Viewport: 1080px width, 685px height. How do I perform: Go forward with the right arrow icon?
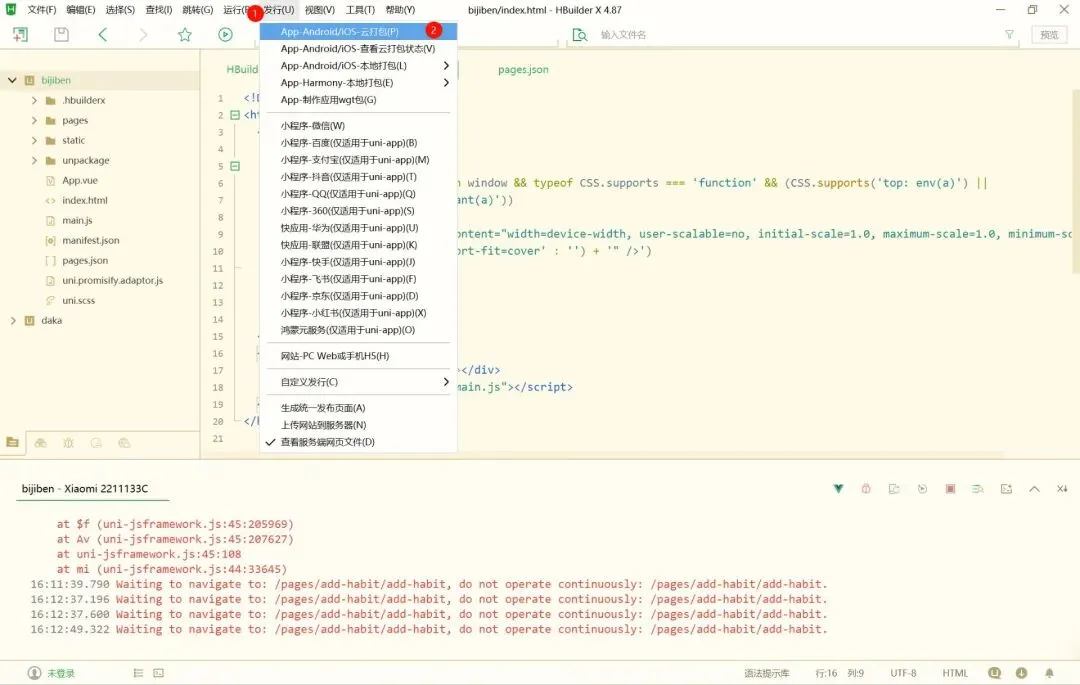pyautogui.click(x=143, y=34)
